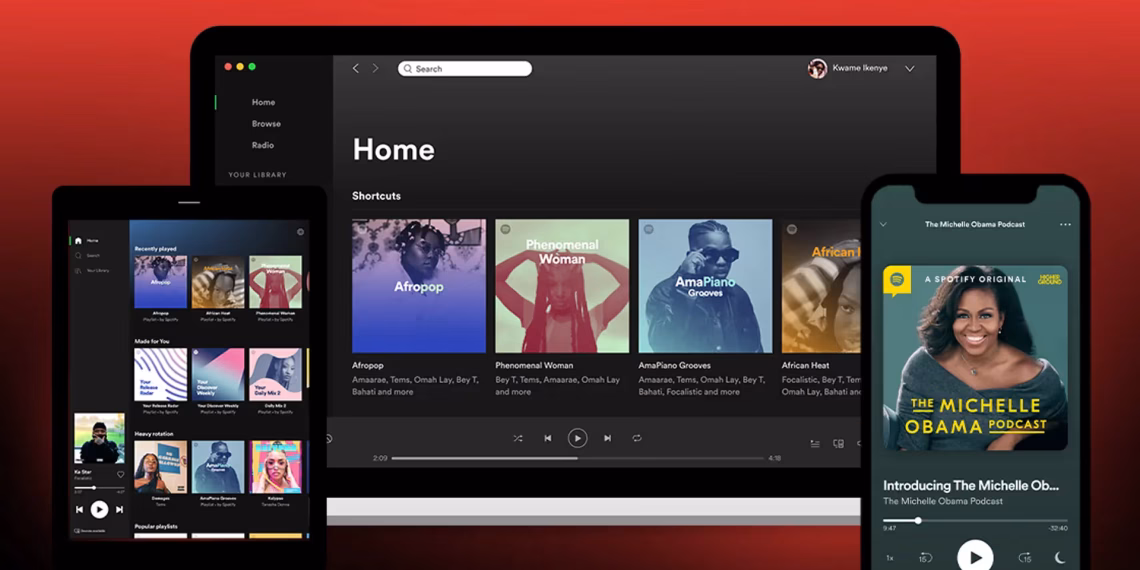Click the Your Library icon in tablet sidebar

pos(79,270)
